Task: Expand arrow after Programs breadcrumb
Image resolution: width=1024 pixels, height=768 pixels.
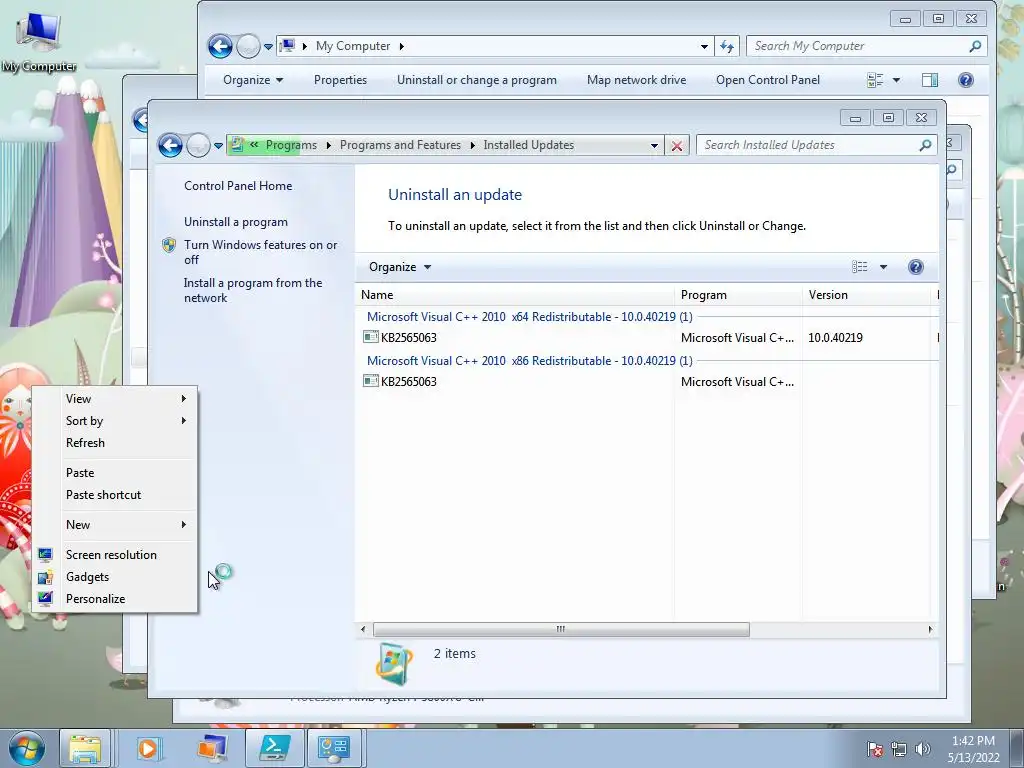Action: pos(328,145)
